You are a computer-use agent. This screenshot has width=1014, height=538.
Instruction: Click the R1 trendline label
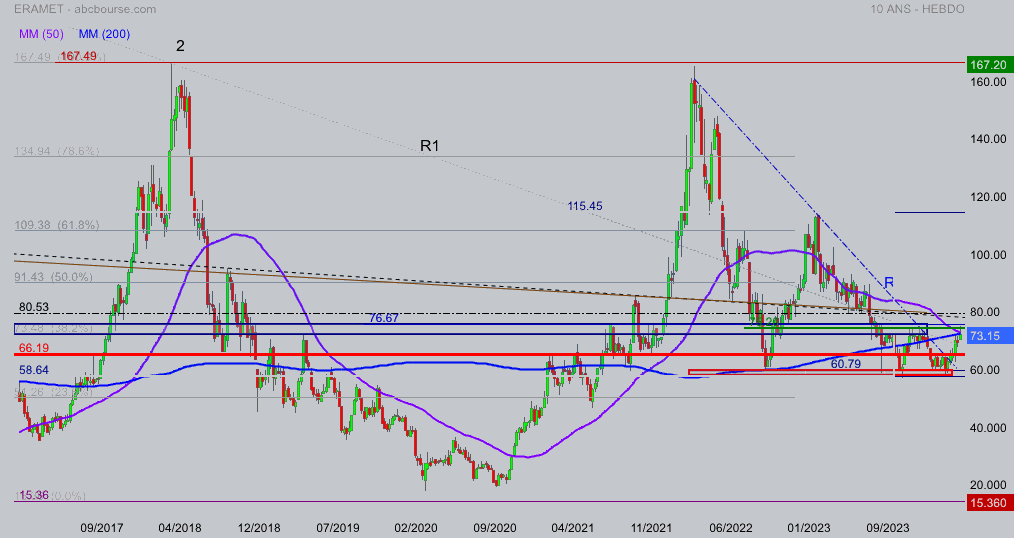430,146
